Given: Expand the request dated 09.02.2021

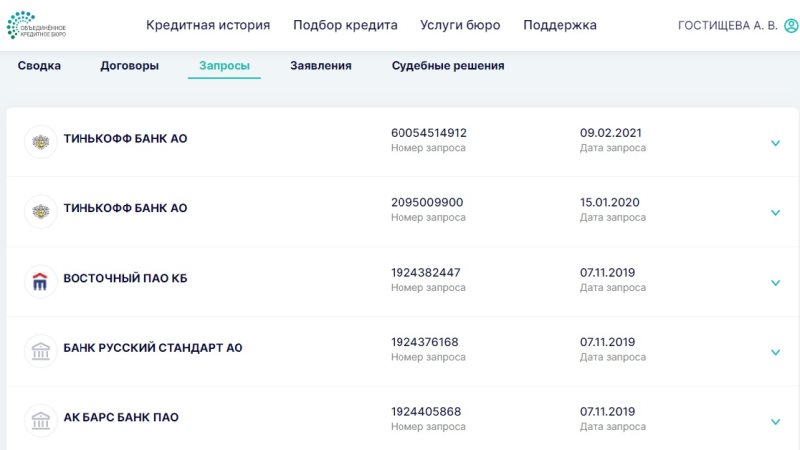Looking at the screenshot, I should click(775, 143).
